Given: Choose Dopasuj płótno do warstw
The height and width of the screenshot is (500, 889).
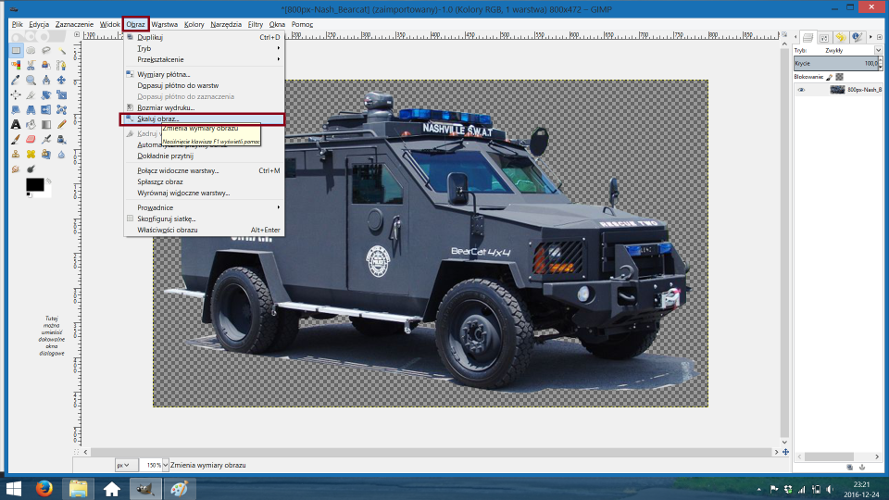Looking at the screenshot, I should [204, 86].
